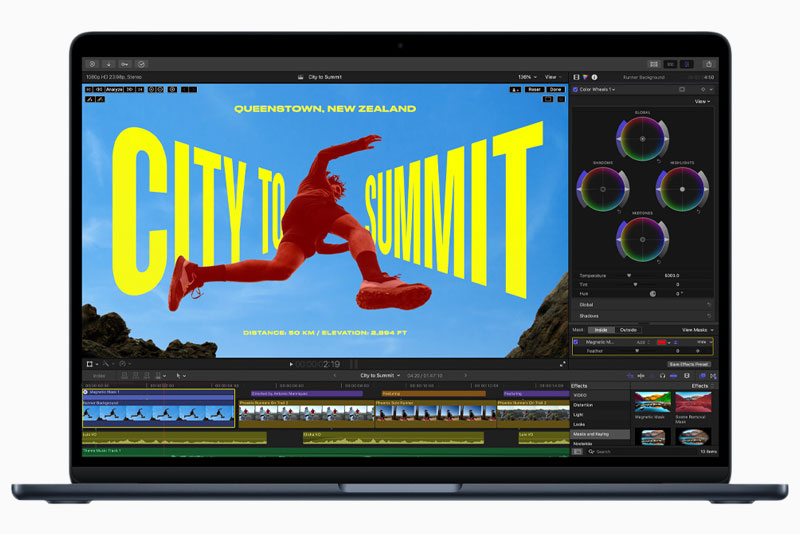Open the Color inspector tab icon
This screenshot has height=534, width=800.
585,77
